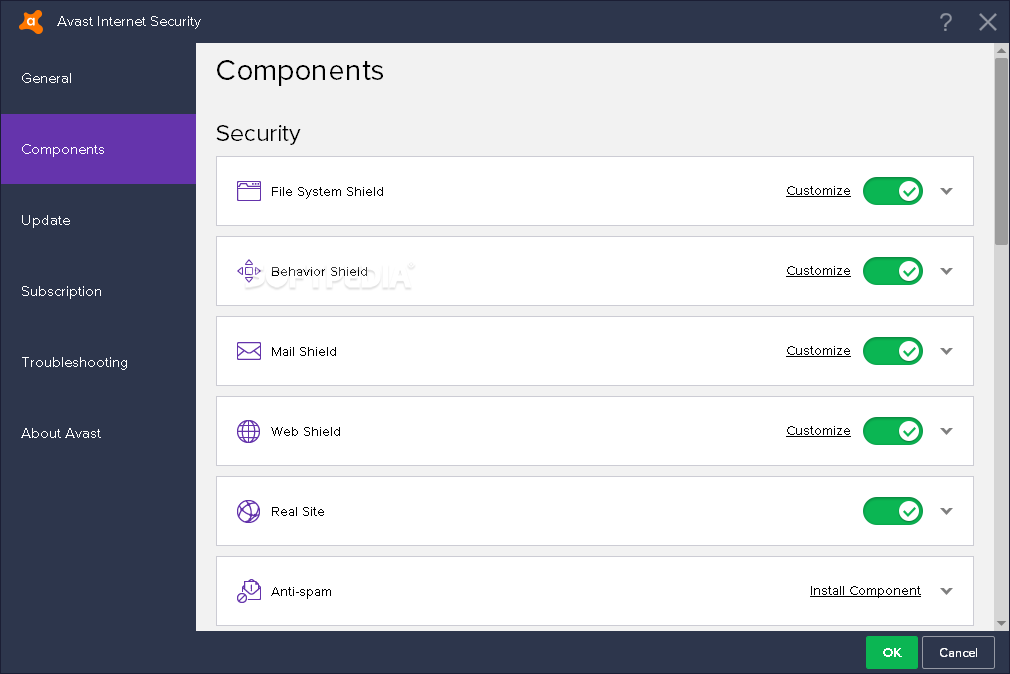Screen dimensions: 1010x674
Task: Click Install Component for Anti-spam
Action: 865,591
